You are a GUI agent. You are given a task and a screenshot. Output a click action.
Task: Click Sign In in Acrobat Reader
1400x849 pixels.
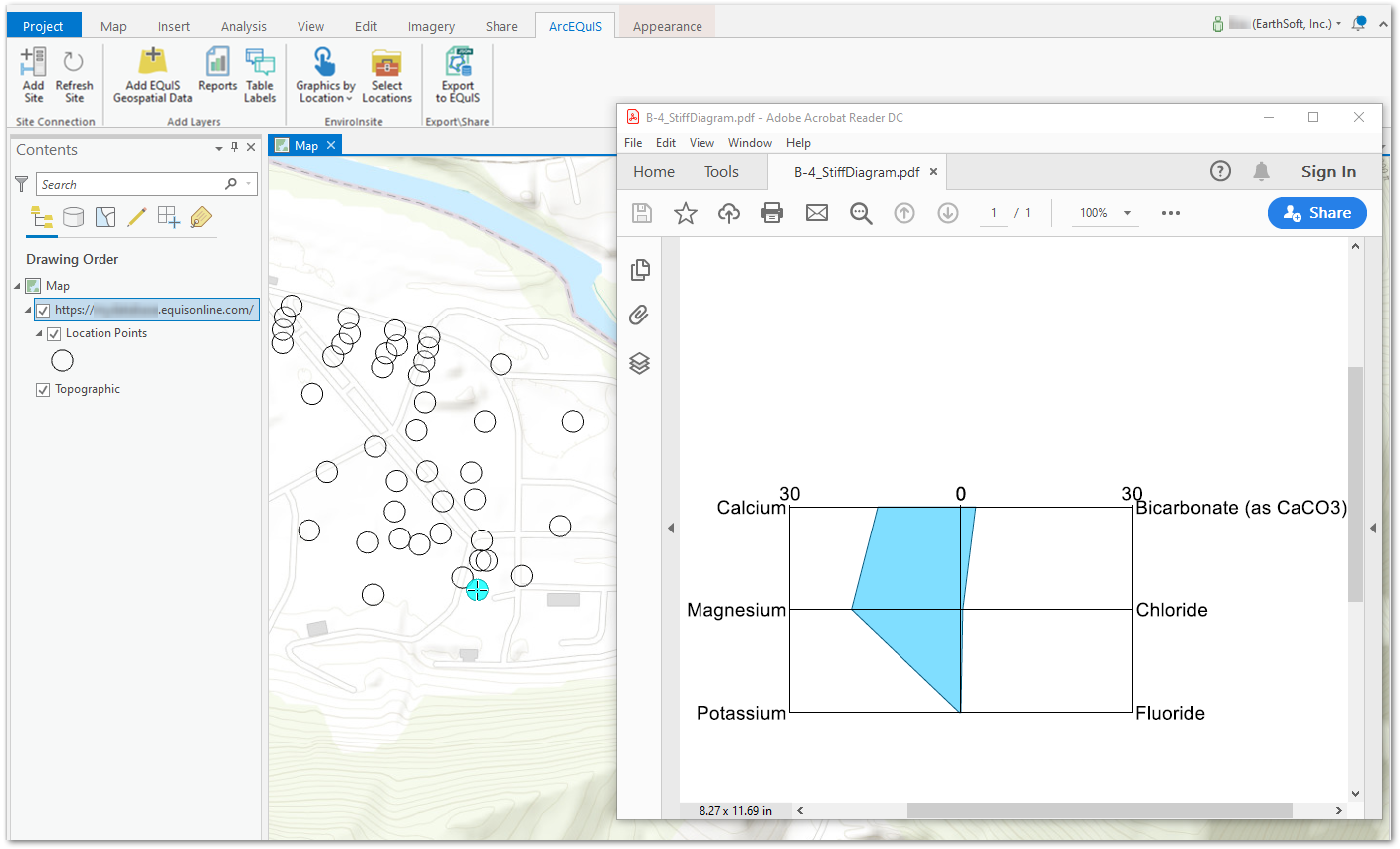click(1328, 172)
